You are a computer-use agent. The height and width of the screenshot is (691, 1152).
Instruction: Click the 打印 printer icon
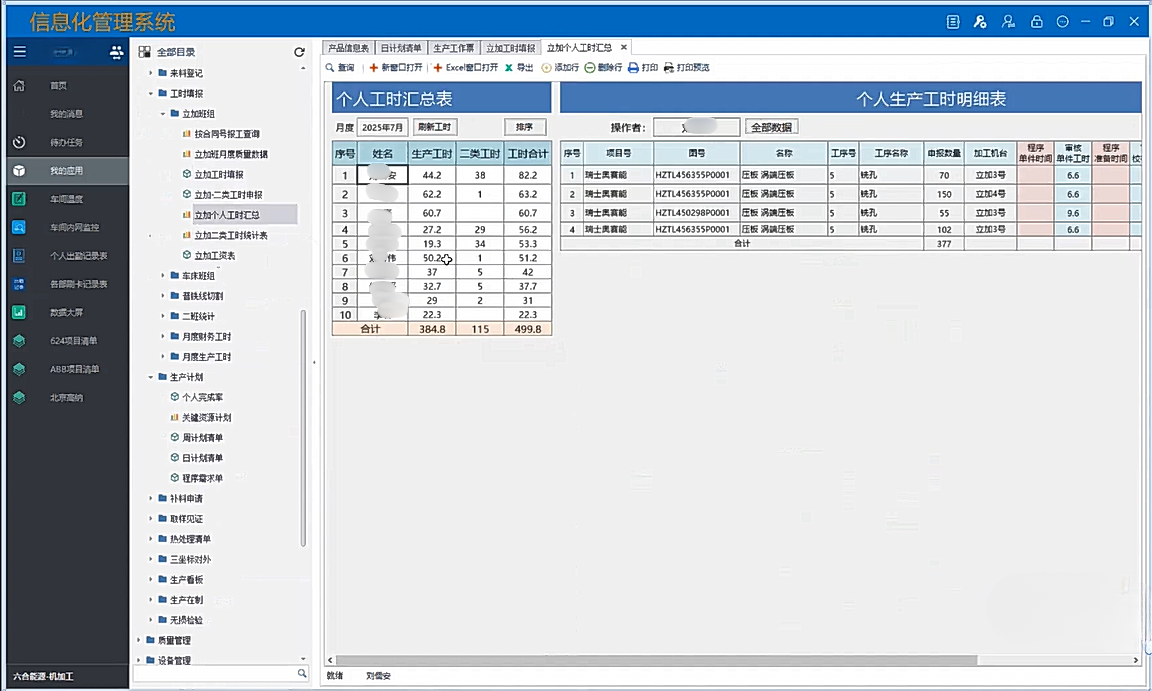point(633,68)
